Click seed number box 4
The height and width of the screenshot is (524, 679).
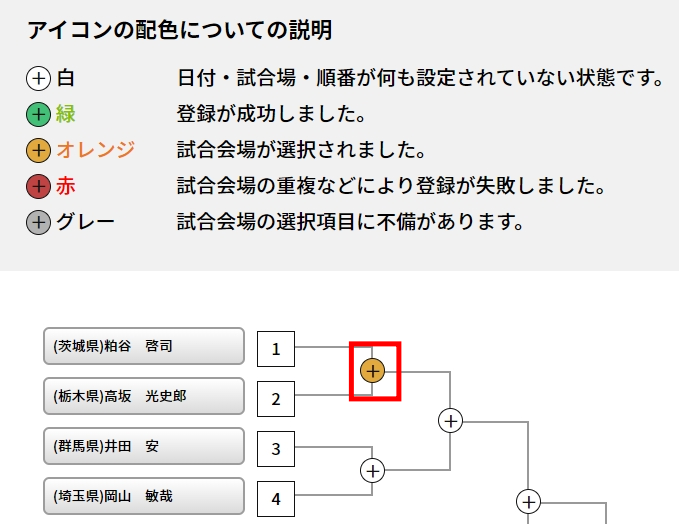pos(276,498)
